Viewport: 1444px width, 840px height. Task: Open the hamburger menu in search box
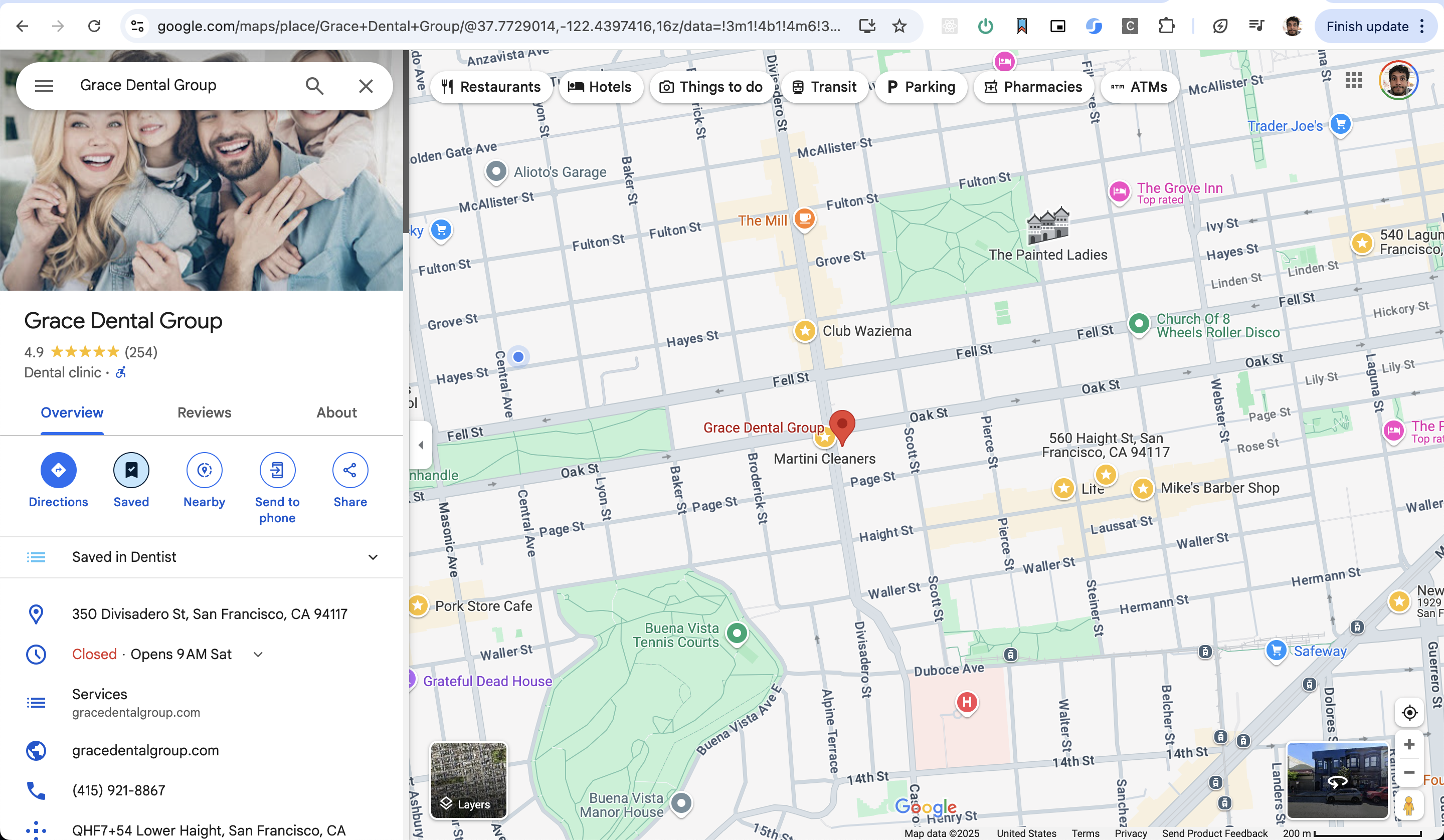44,86
